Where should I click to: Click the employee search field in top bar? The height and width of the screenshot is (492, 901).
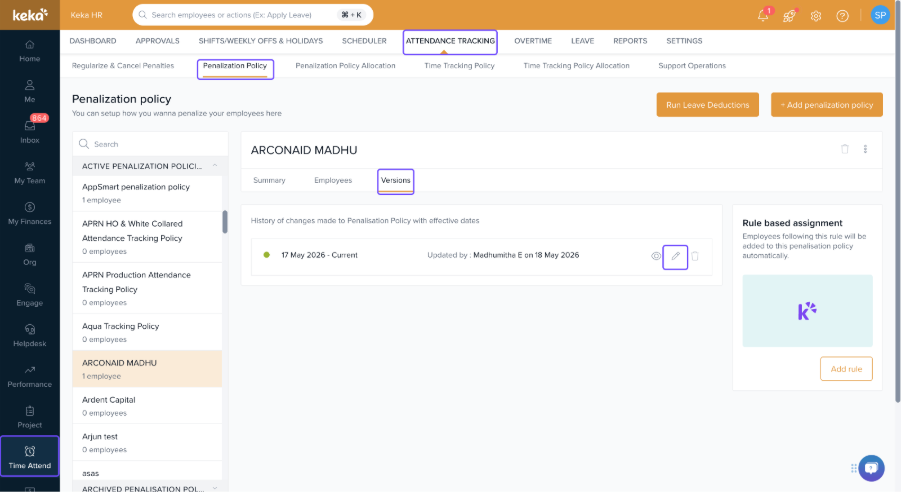(x=253, y=15)
